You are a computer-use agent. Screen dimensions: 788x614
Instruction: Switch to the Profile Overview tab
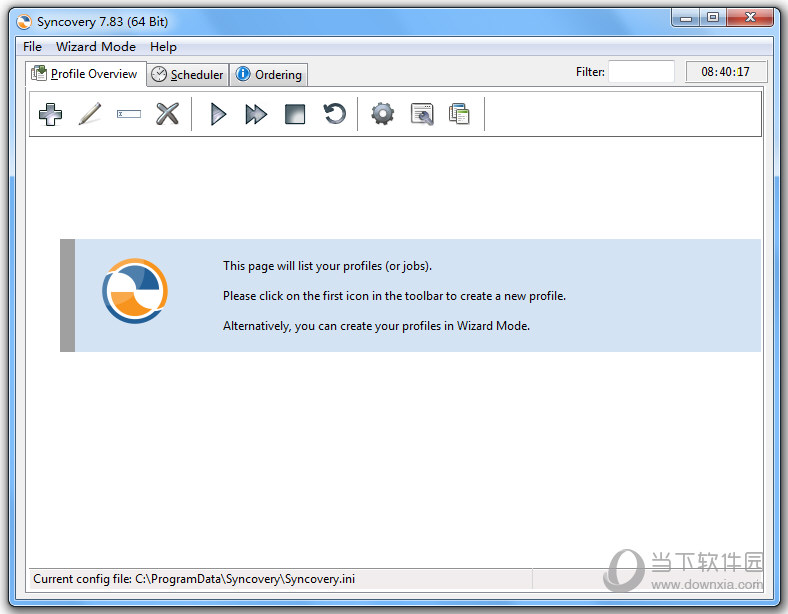click(x=85, y=74)
